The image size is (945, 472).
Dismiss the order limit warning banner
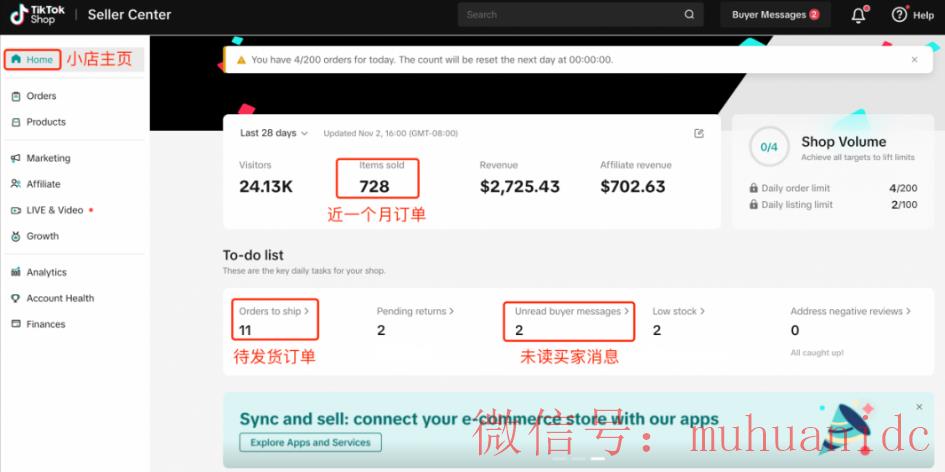914,60
